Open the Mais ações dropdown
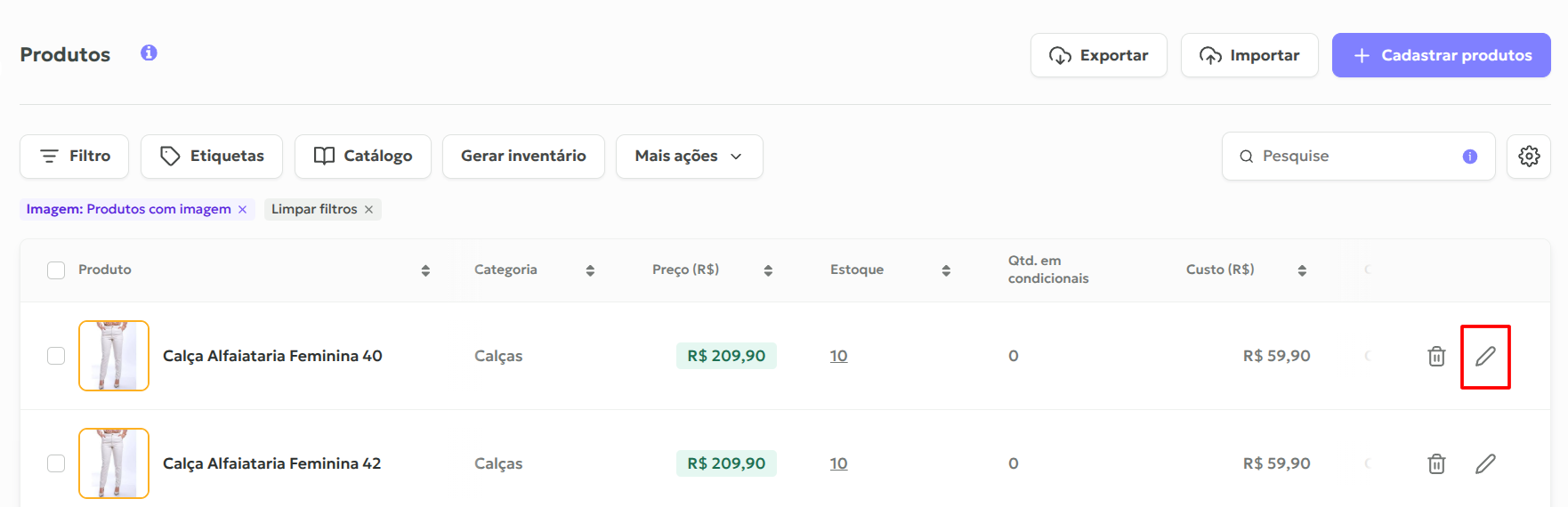The width and height of the screenshot is (1568, 507). [689, 157]
